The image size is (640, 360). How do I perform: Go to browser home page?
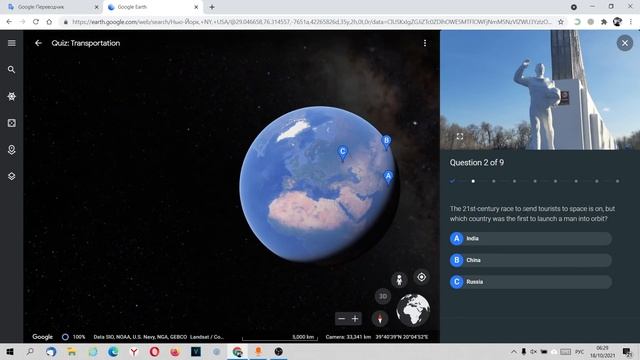[49, 22]
